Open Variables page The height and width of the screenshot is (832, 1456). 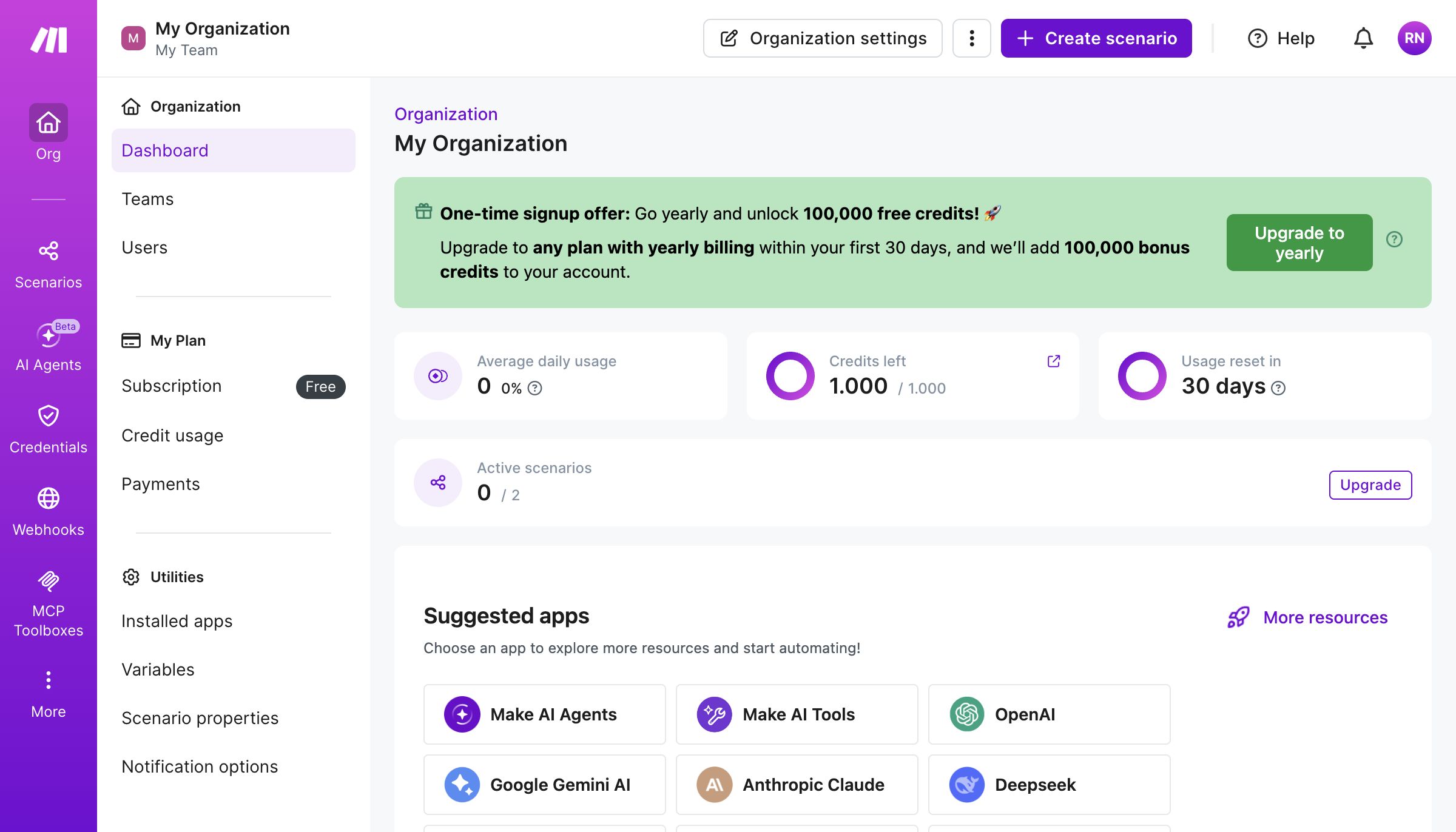click(234, 669)
